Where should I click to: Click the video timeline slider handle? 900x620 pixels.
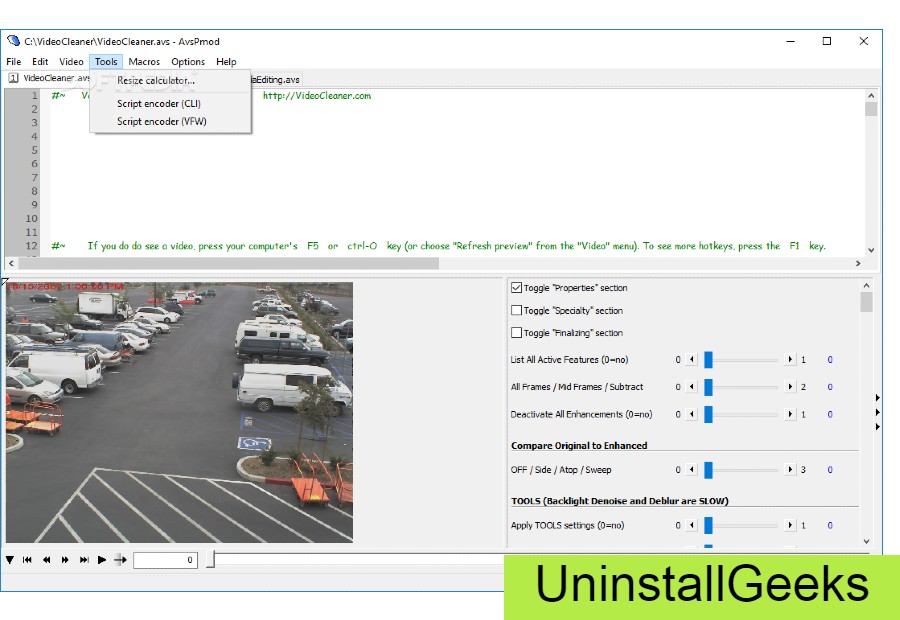(211, 559)
